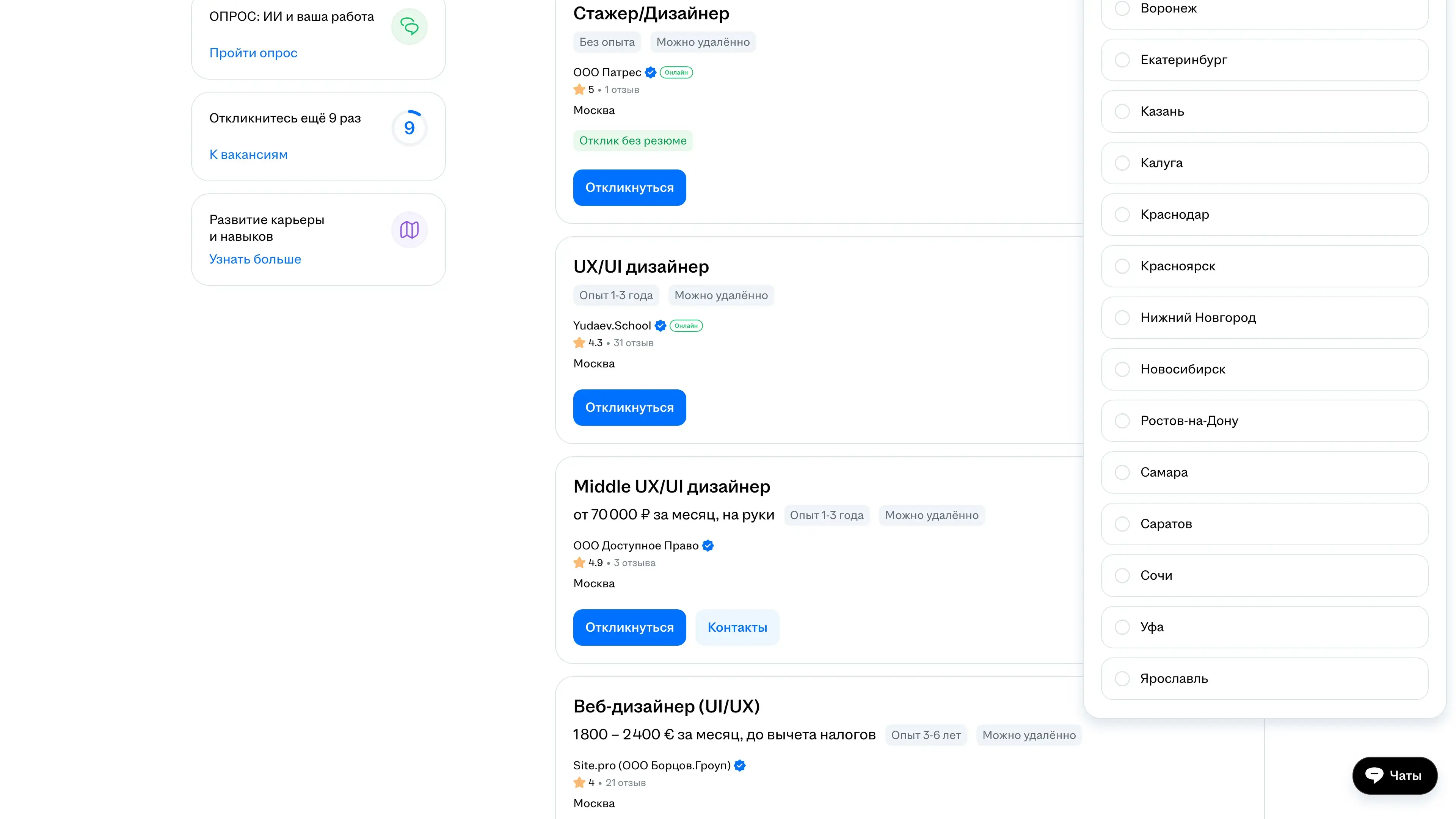Click verified badge next to ООО Патрес

651,72
